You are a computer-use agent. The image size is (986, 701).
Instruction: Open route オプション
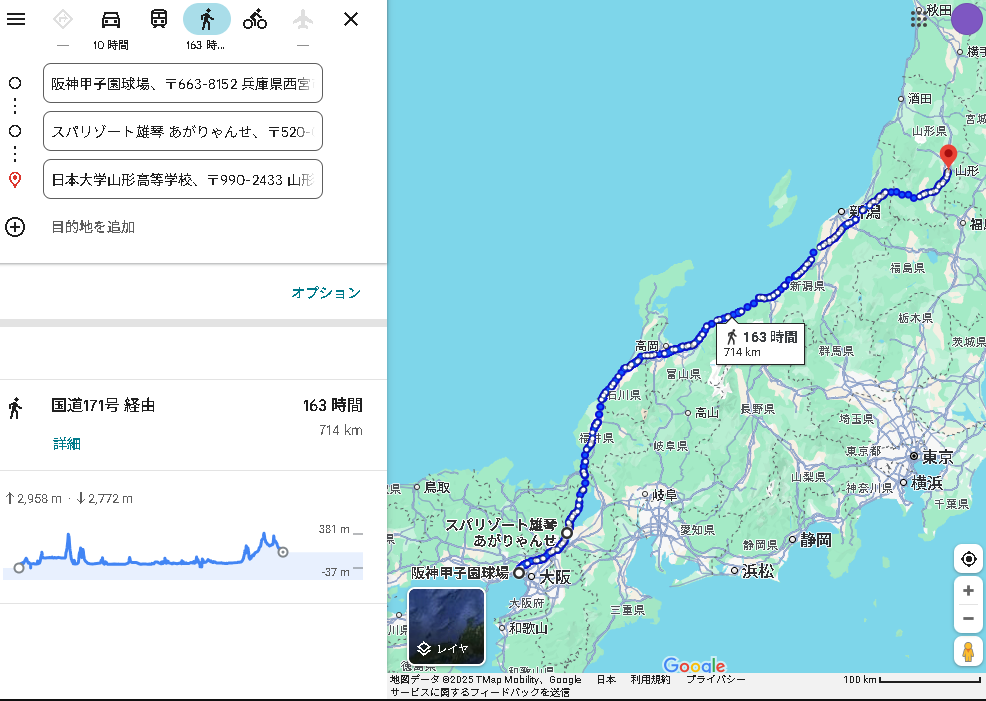326,292
